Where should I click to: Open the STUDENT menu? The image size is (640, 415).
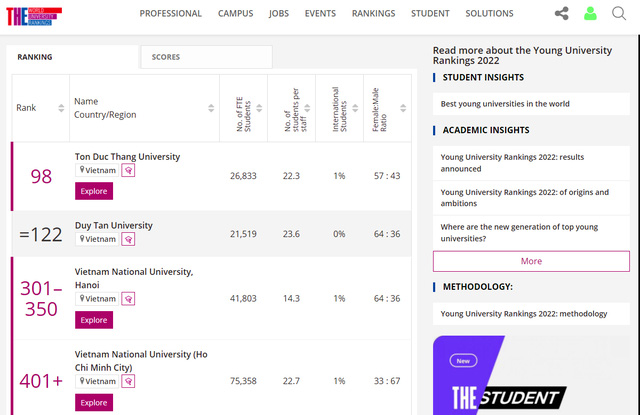point(430,13)
